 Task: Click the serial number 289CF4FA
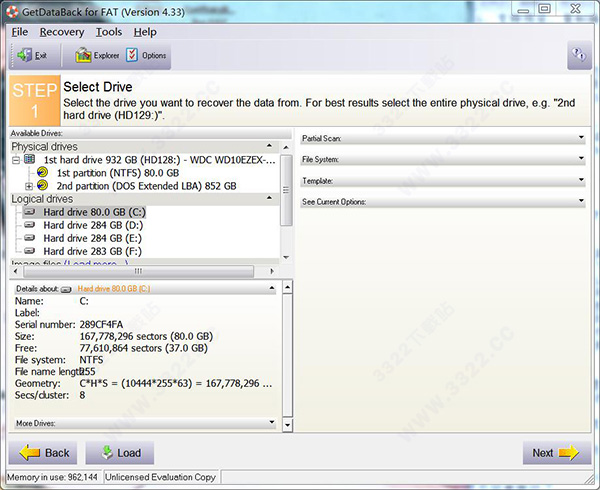pyautogui.click(x=101, y=325)
